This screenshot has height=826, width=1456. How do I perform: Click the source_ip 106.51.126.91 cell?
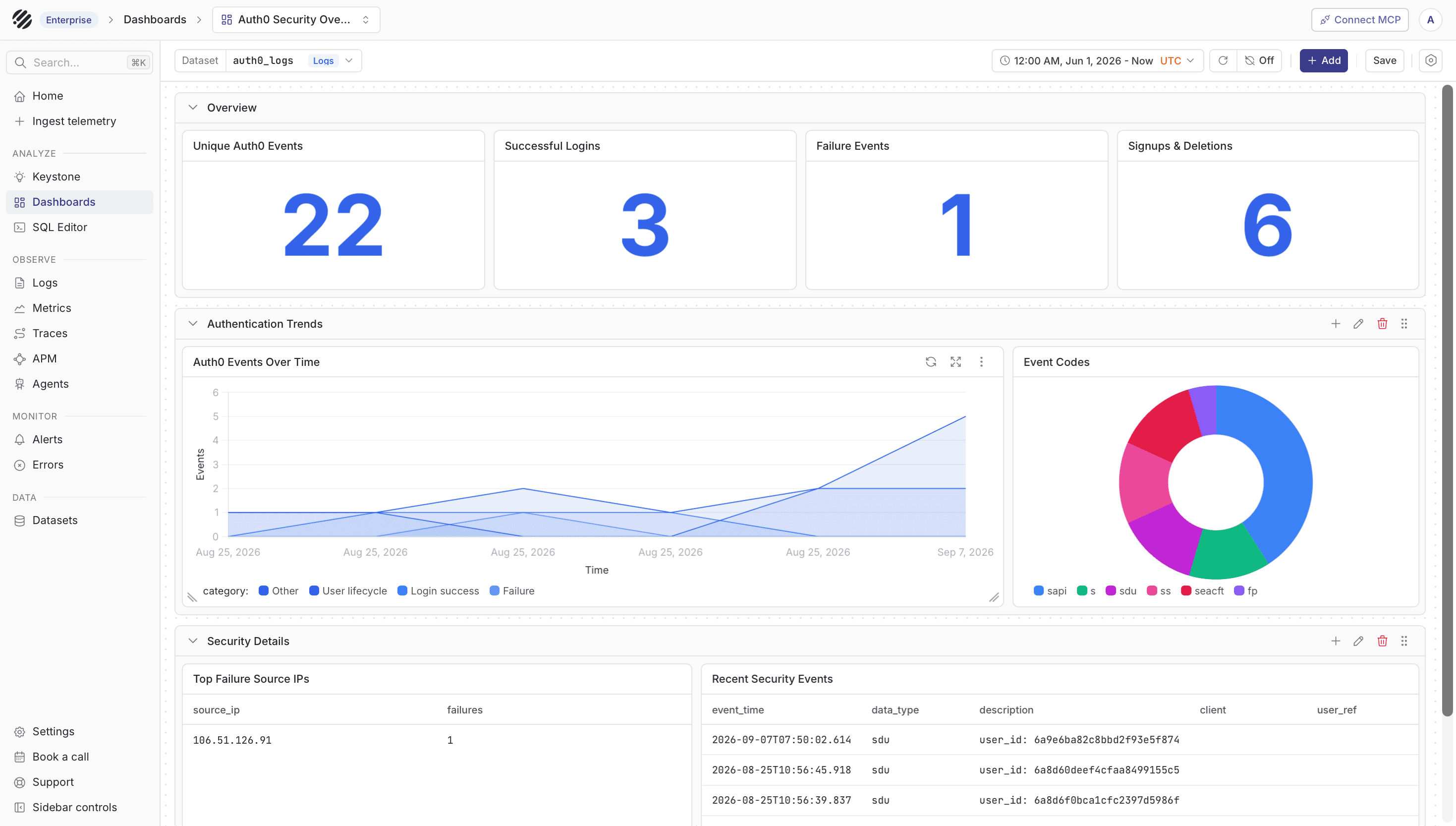[232, 740]
